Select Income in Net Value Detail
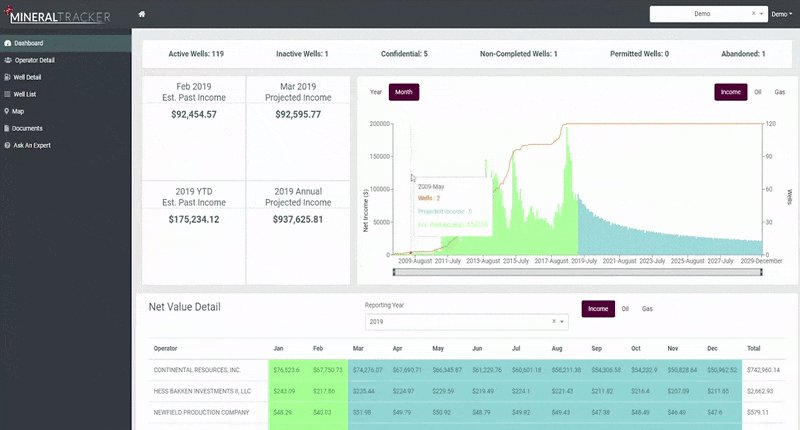Screen dimensions: 800x430 [598, 309]
